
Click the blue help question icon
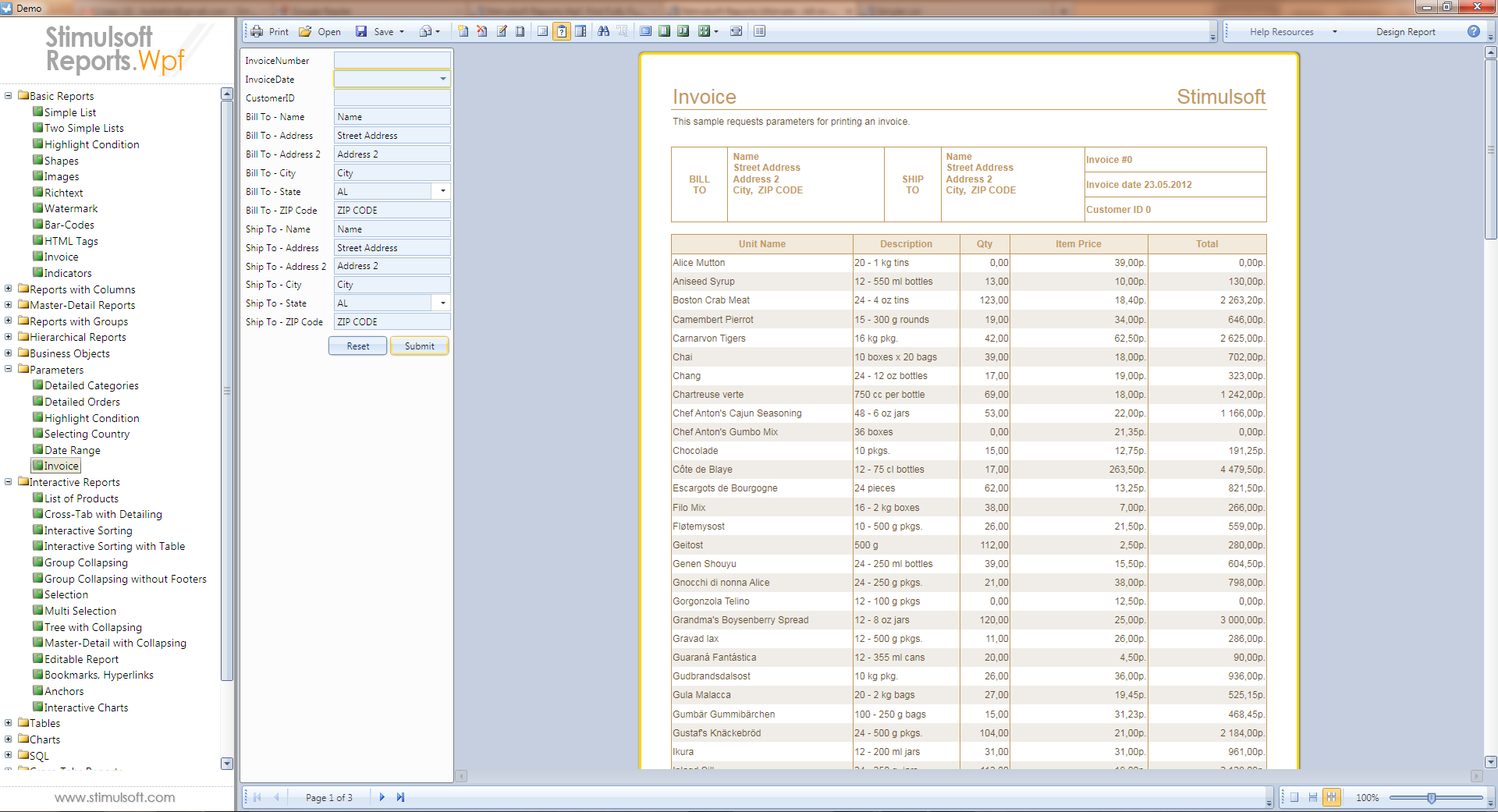click(x=1473, y=32)
